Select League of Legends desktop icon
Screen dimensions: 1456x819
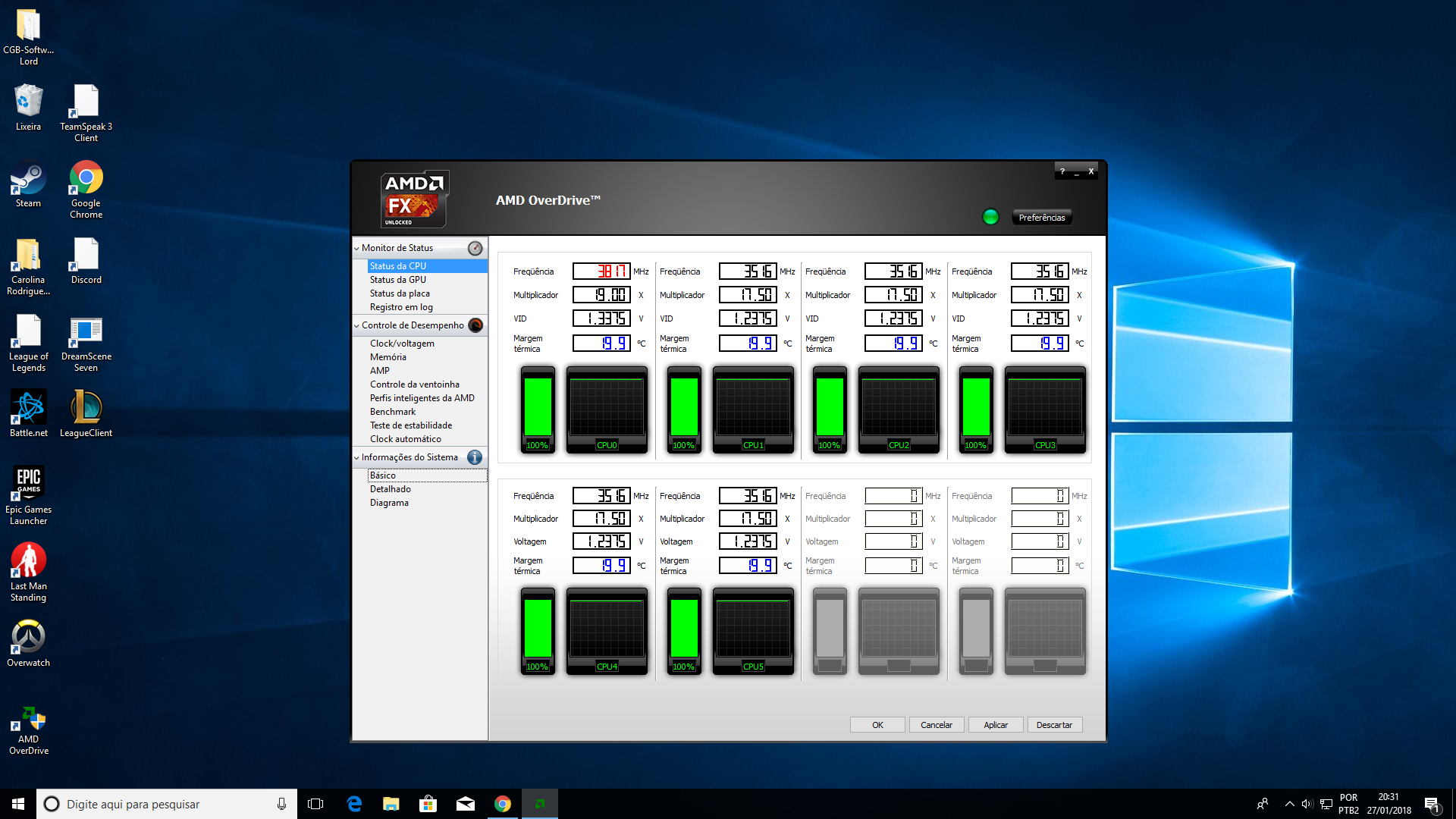pos(28,343)
